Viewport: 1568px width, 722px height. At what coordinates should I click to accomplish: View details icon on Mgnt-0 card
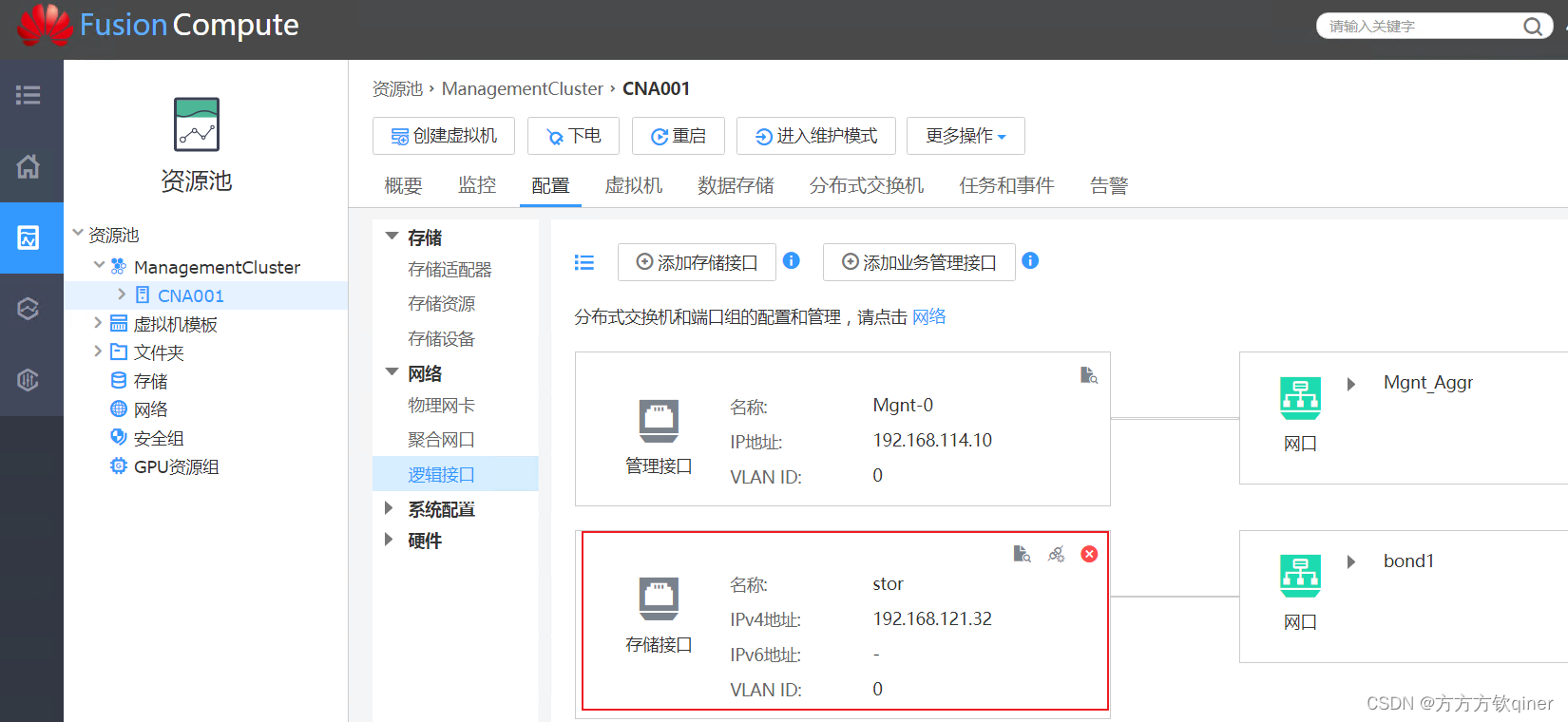pos(1089,375)
